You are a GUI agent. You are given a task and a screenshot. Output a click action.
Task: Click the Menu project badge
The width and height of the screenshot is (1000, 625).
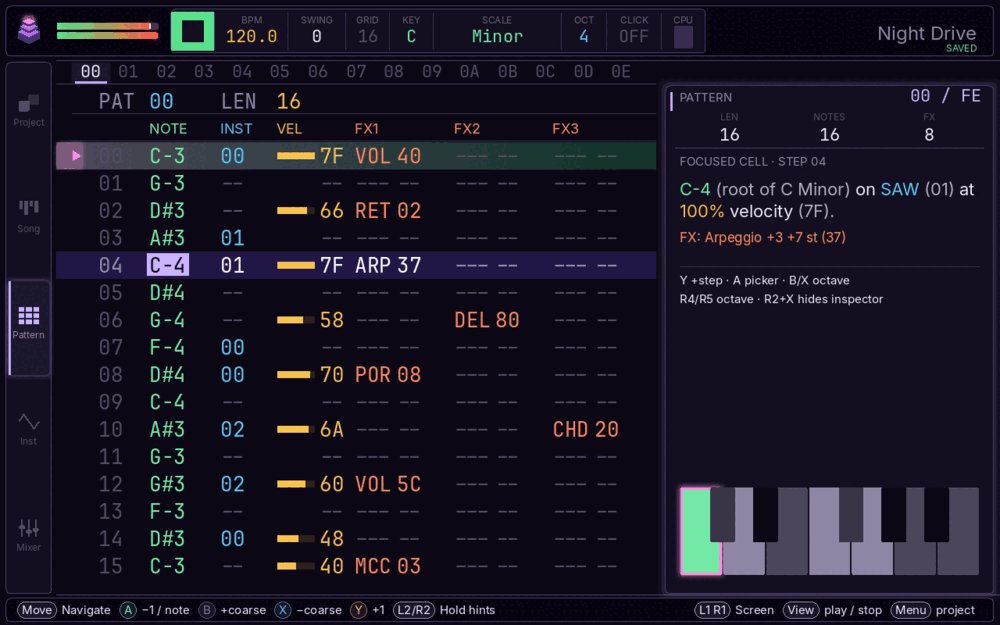click(x=910, y=610)
